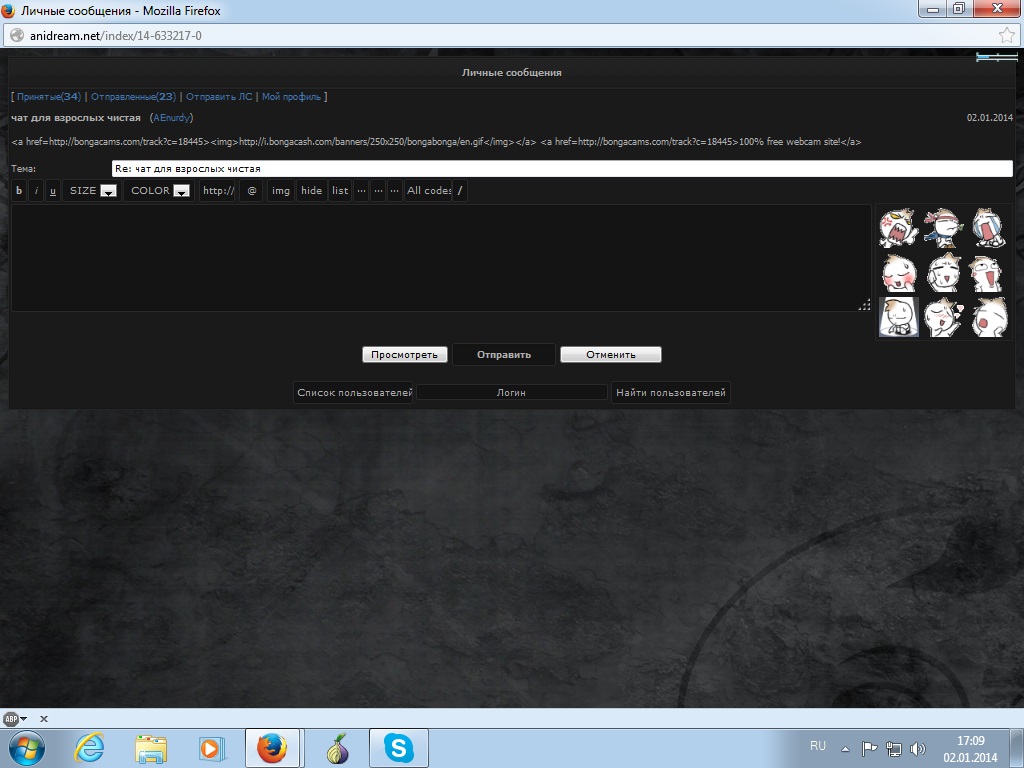Insert the yawning round-mouth smiley

click(988, 317)
